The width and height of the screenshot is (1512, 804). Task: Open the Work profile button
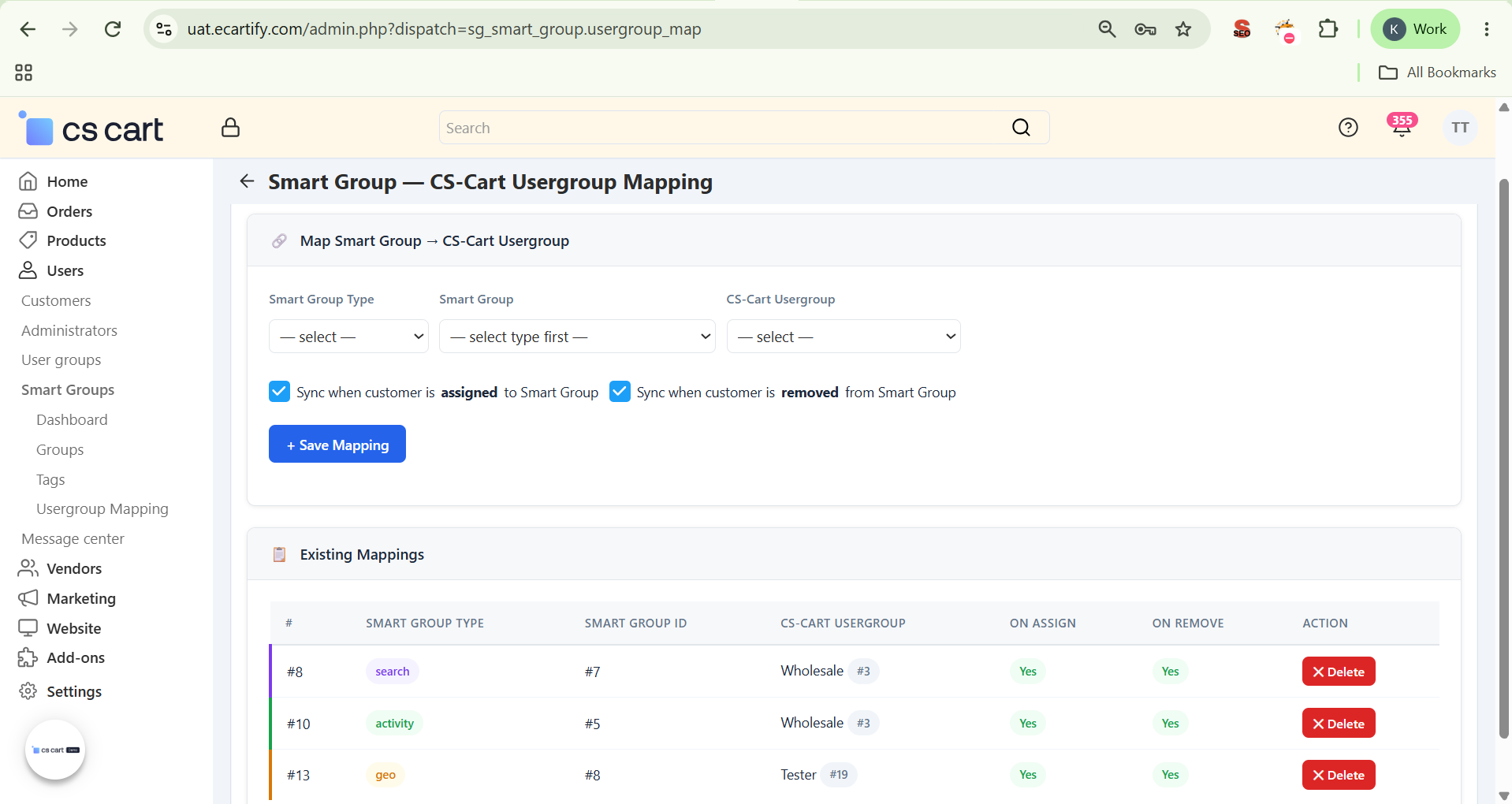1415,29
